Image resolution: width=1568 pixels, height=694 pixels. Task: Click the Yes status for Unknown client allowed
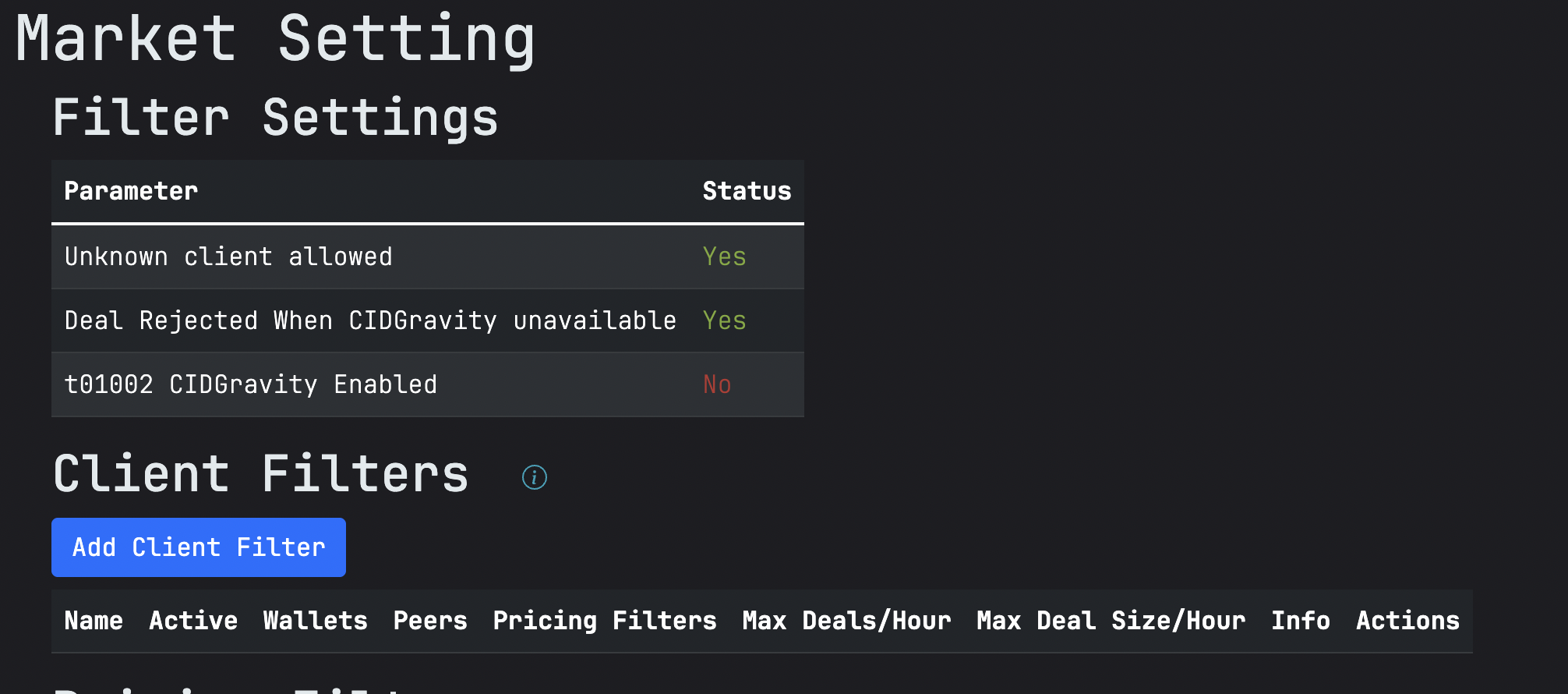click(x=724, y=257)
